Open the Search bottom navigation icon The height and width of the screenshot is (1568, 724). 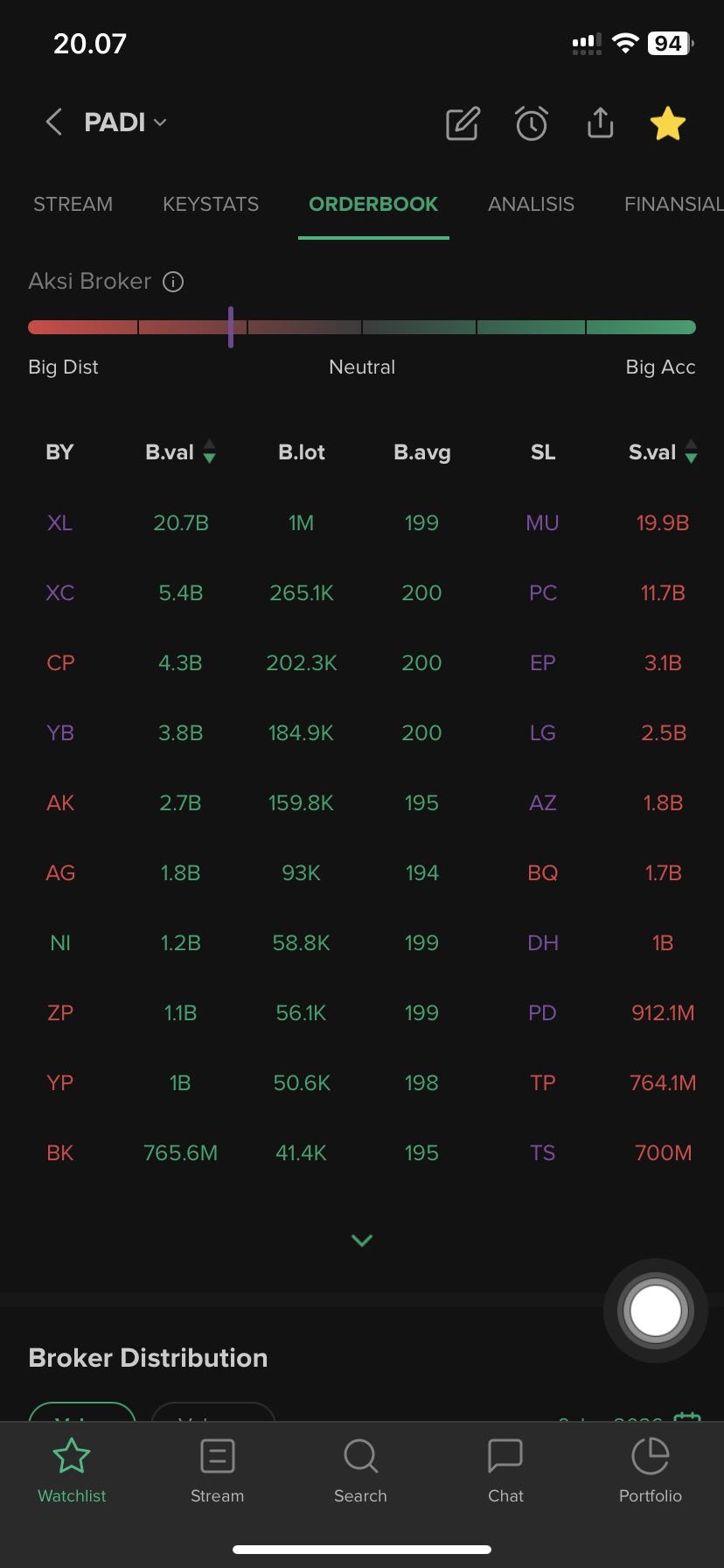click(x=360, y=1472)
